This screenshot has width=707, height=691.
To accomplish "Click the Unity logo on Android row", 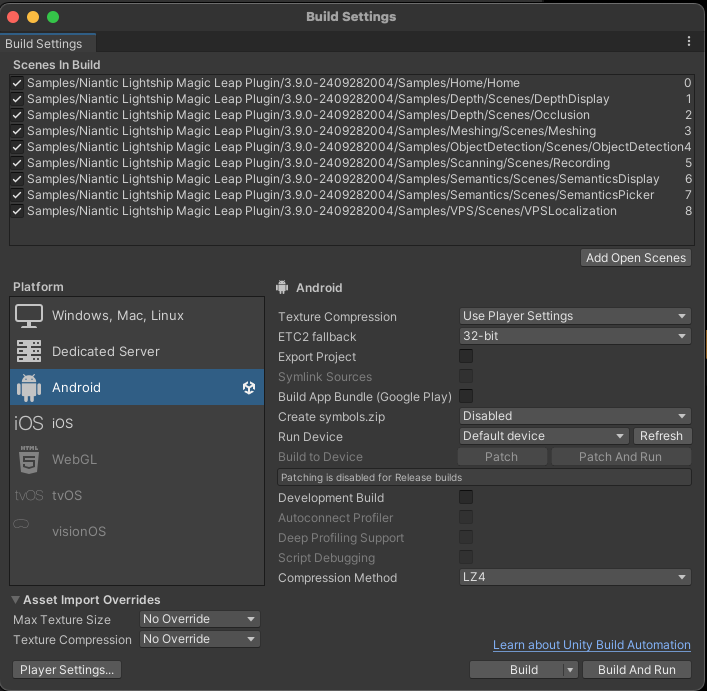I will point(249,388).
